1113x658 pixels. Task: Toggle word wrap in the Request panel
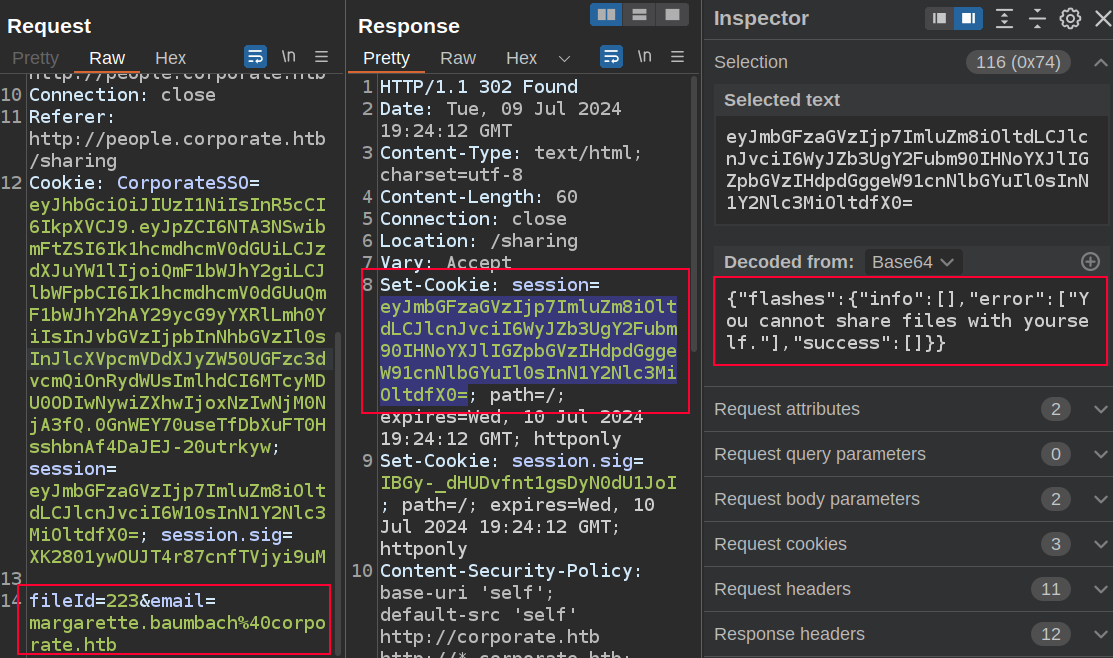coord(255,57)
